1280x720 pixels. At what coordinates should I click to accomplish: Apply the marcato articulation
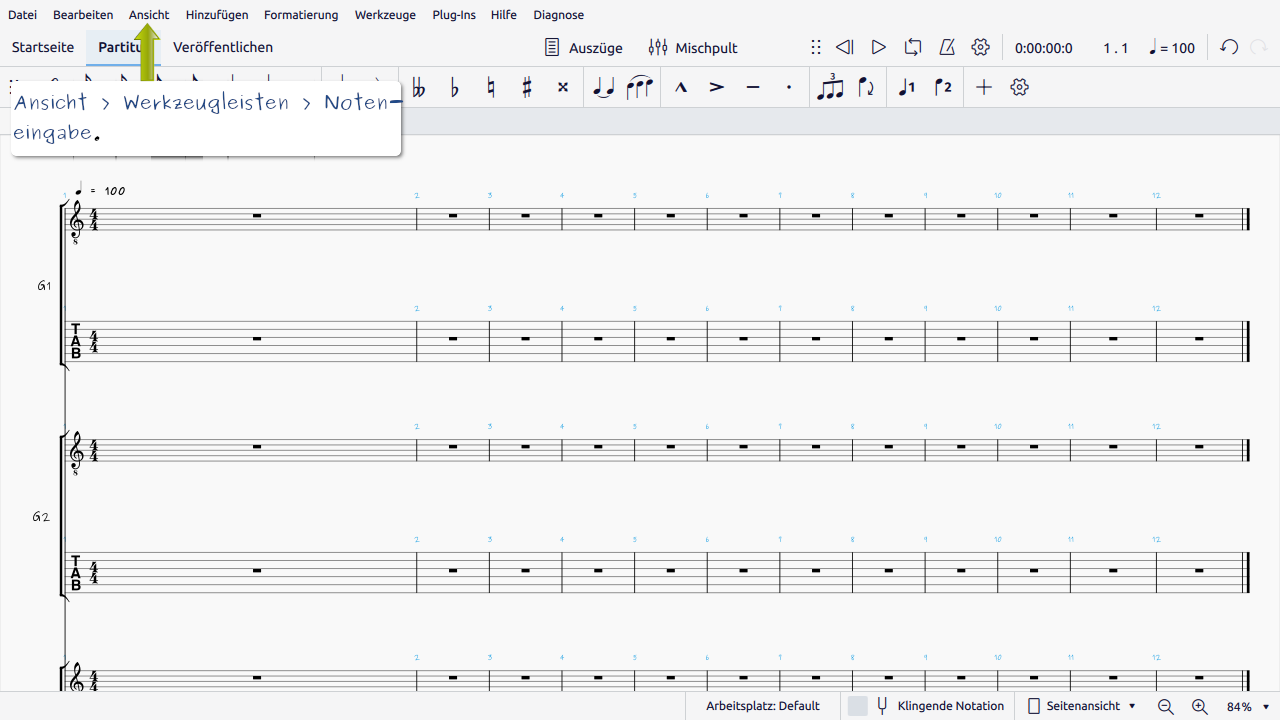(681, 88)
